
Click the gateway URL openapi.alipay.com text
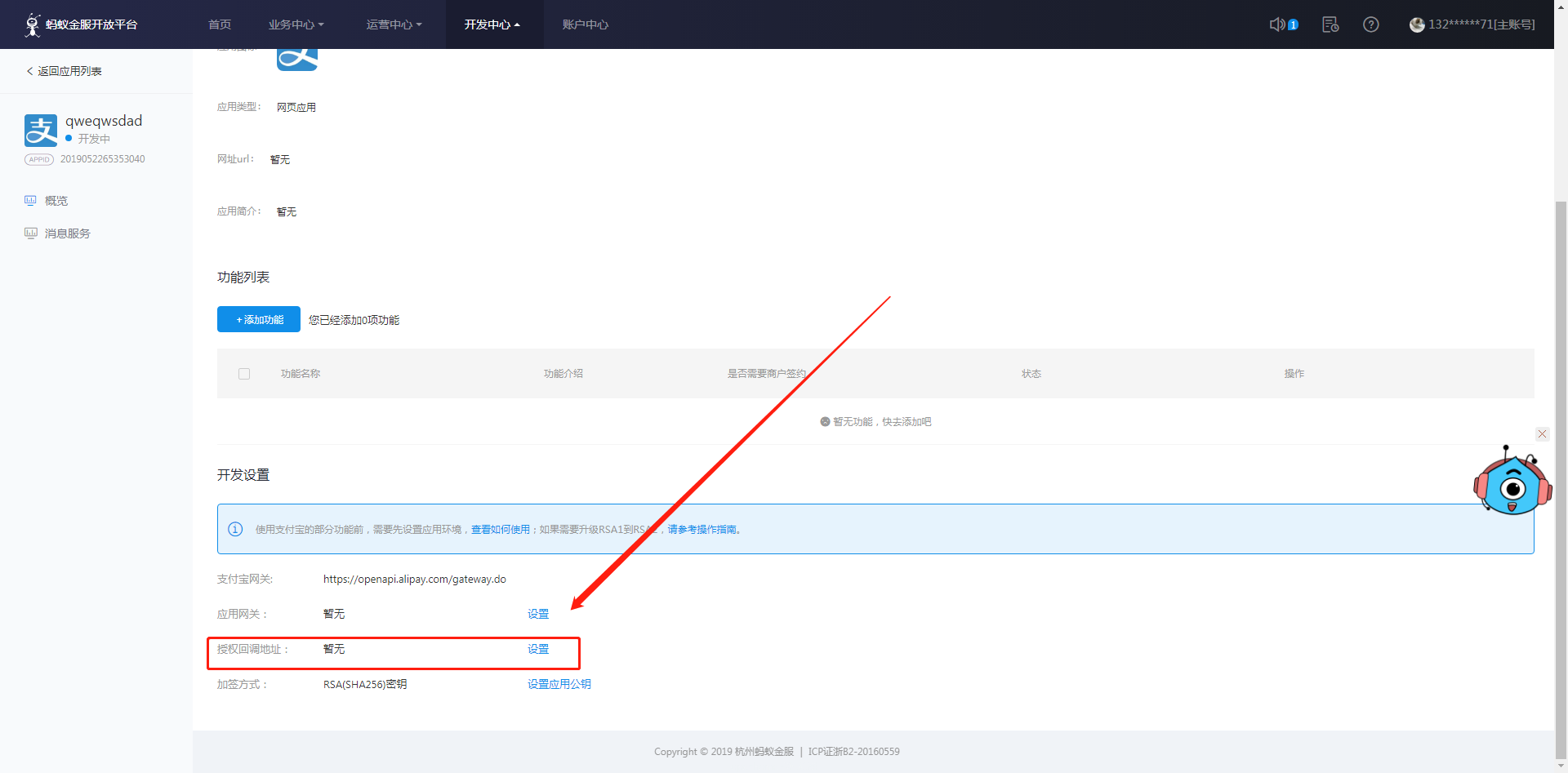pyautogui.click(x=415, y=580)
